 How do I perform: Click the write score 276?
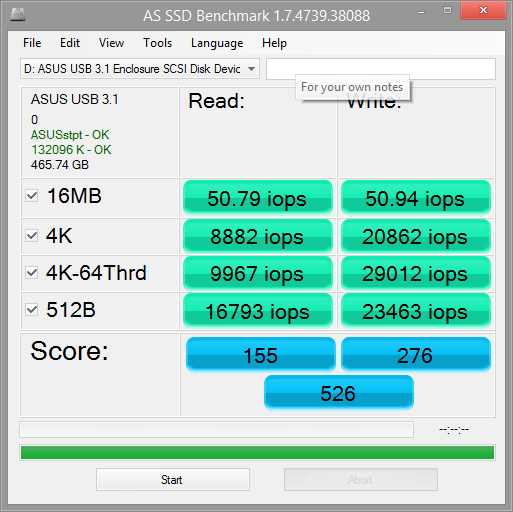click(416, 355)
